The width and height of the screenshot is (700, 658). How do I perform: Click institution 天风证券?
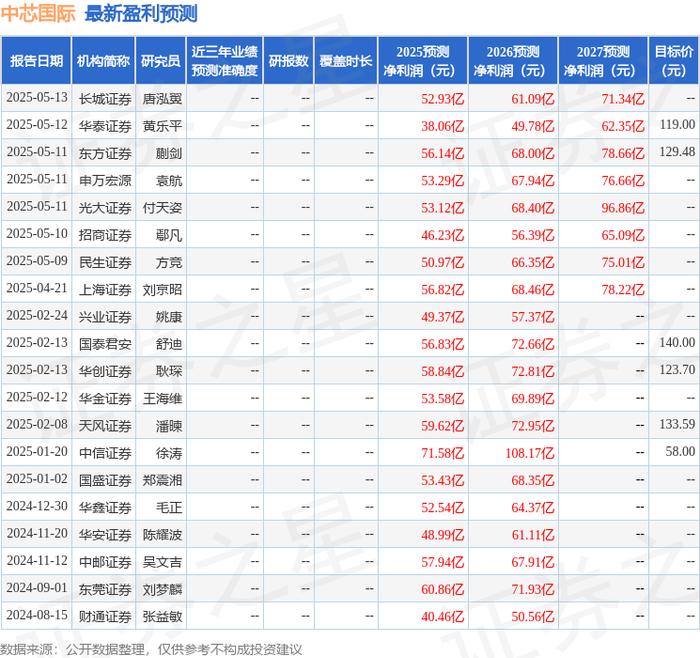point(105,426)
